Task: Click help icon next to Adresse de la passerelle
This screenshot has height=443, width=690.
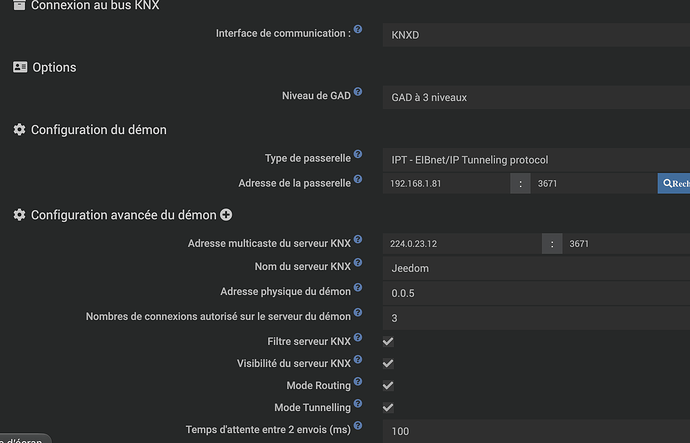Action: pos(358,179)
